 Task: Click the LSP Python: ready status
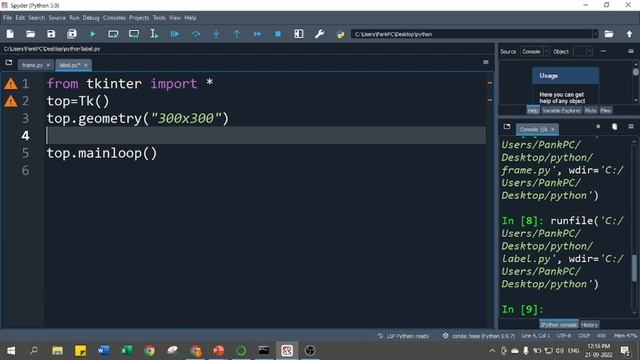(403, 336)
